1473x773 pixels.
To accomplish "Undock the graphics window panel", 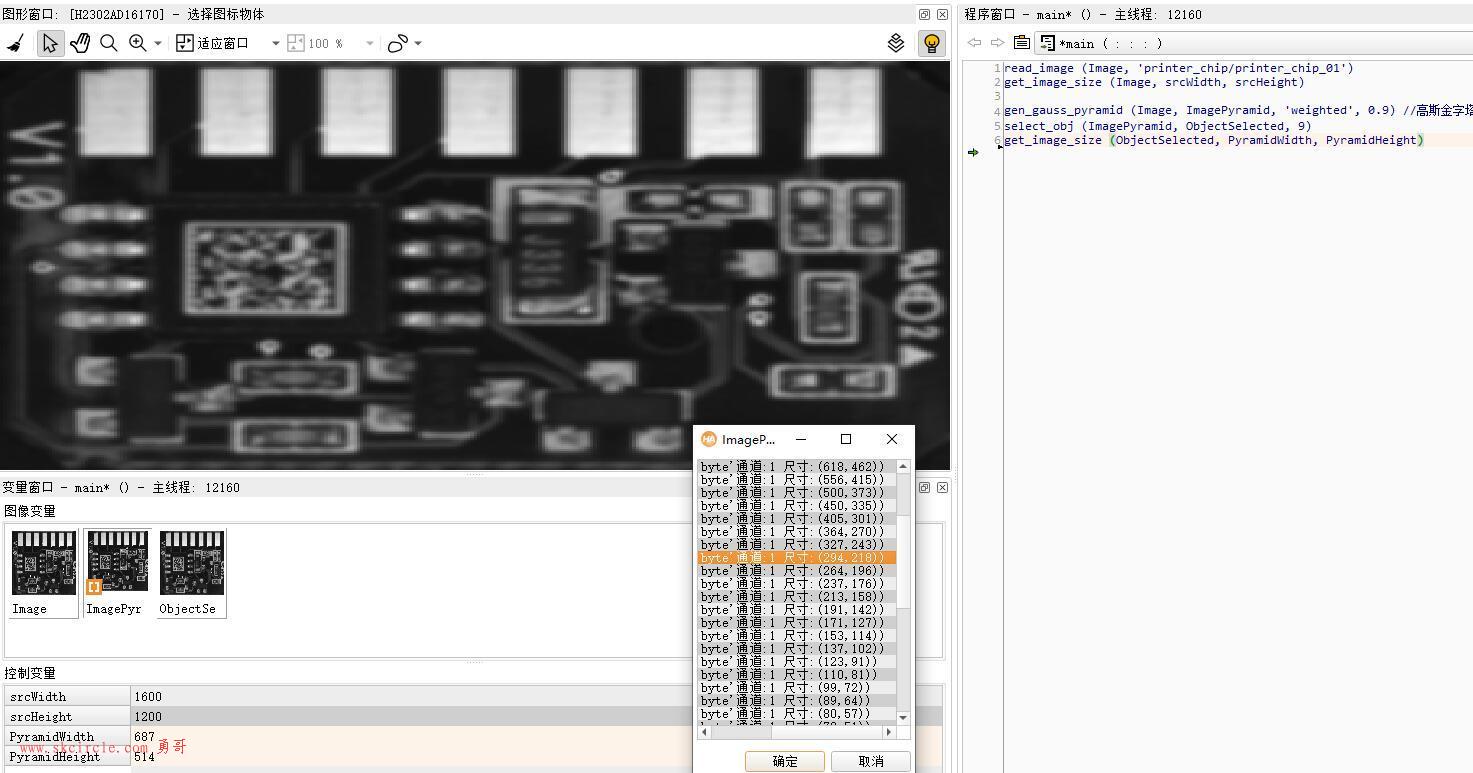I will click(924, 15).
